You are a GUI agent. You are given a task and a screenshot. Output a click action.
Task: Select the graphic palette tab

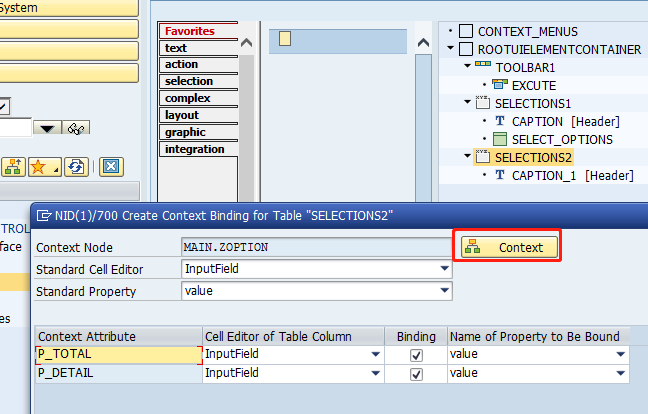[x=198, y=132]
